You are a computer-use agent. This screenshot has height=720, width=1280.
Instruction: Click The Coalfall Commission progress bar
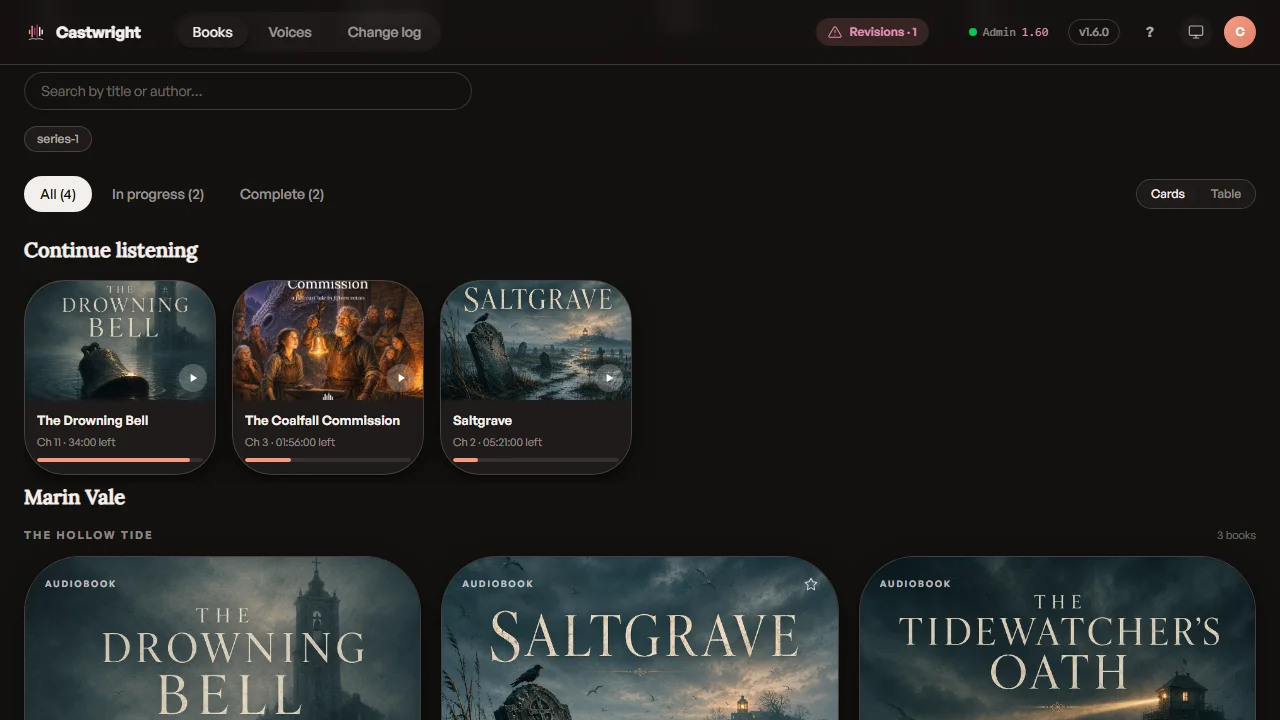[x=328, y=460]
